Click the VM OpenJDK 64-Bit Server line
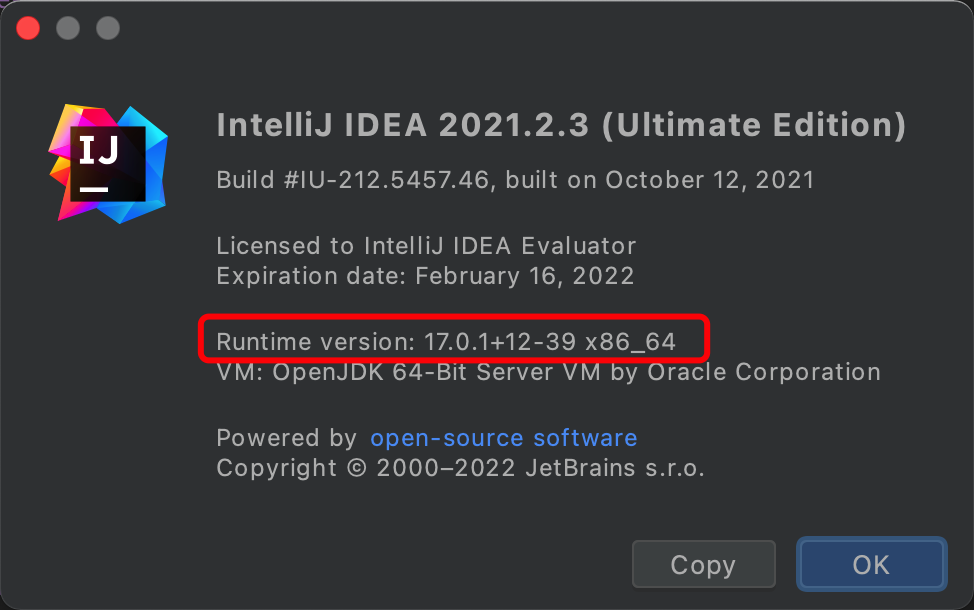Image resolution: width=974 pixels, height=610 pixels. click(x=548, y=372)
